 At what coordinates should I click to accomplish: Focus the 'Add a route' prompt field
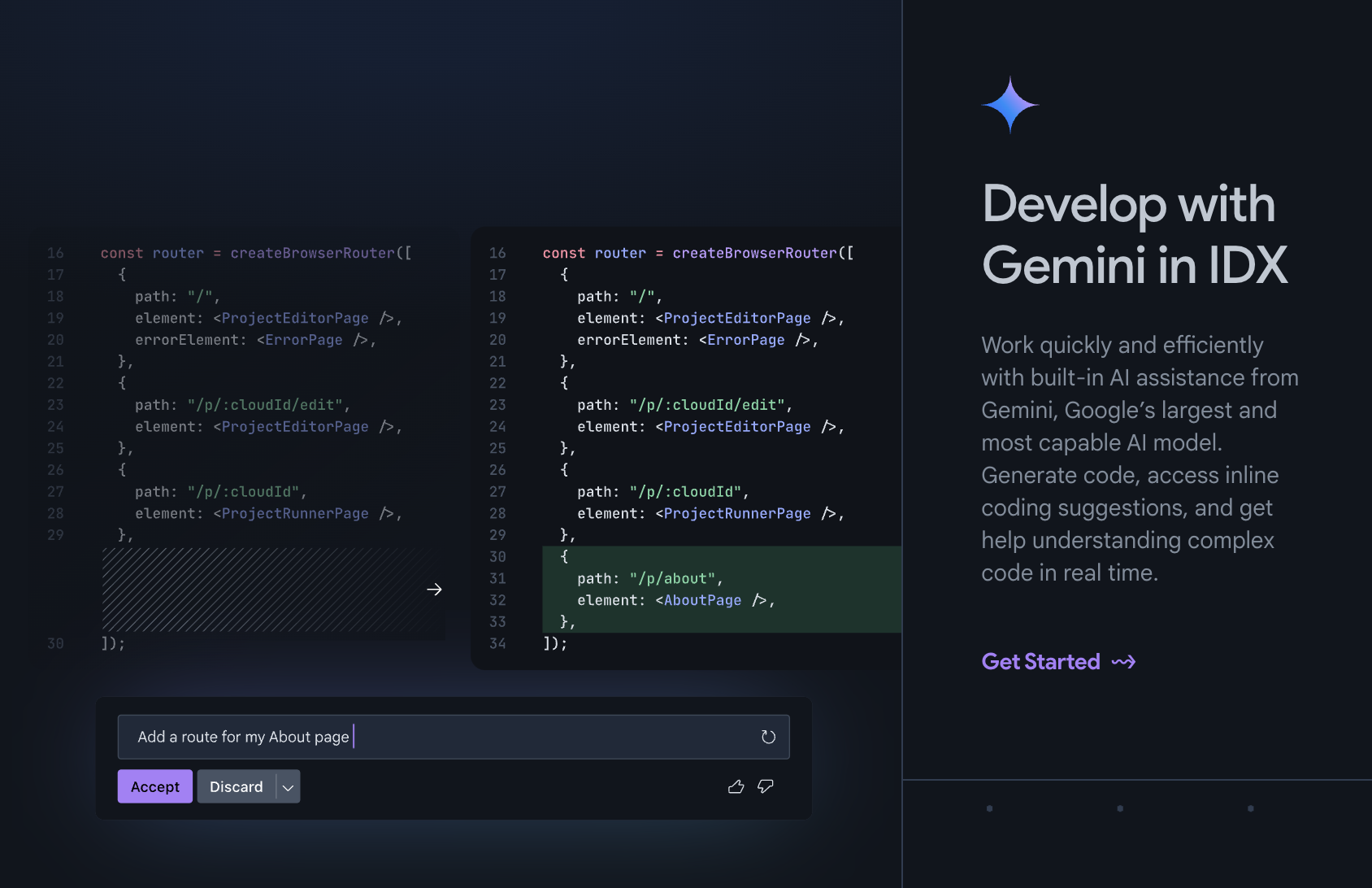click(439, 737)
